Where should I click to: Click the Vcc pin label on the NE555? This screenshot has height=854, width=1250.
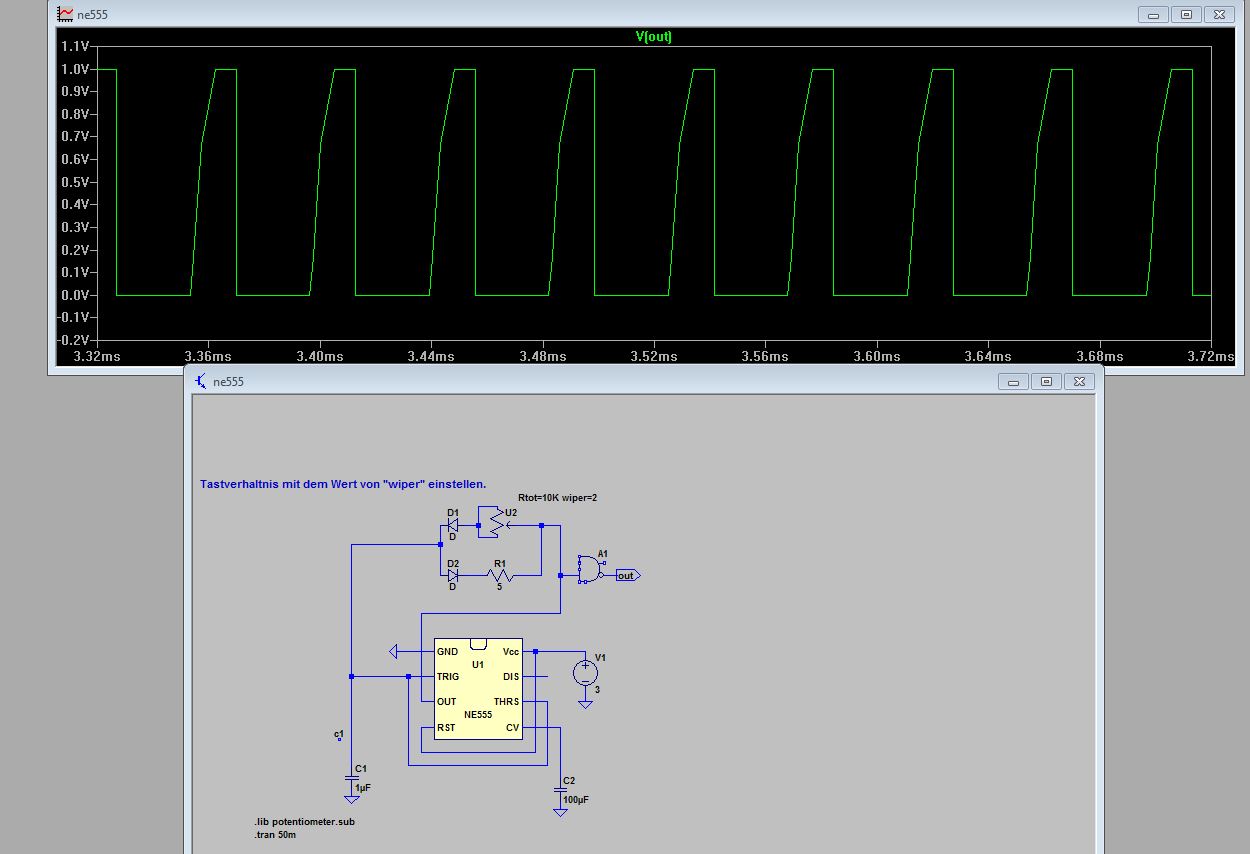(x=511, y=652)
